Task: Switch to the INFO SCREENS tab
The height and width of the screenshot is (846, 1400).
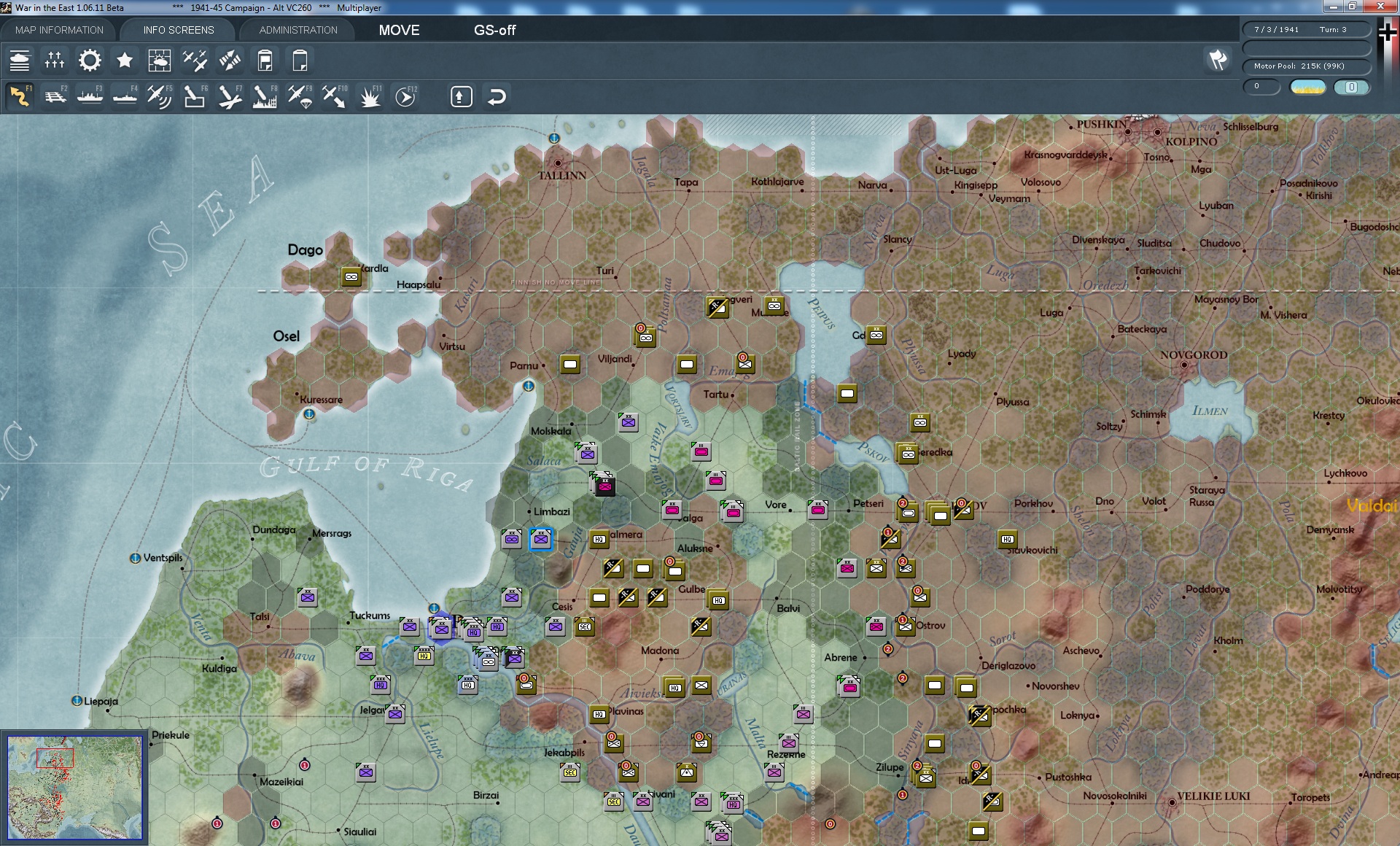Action: tap(179, 30)
